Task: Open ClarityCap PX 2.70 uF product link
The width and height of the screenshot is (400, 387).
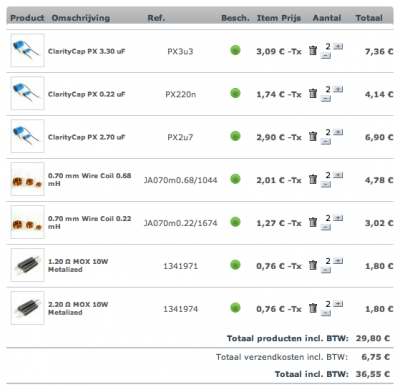Action: point(87,138)
